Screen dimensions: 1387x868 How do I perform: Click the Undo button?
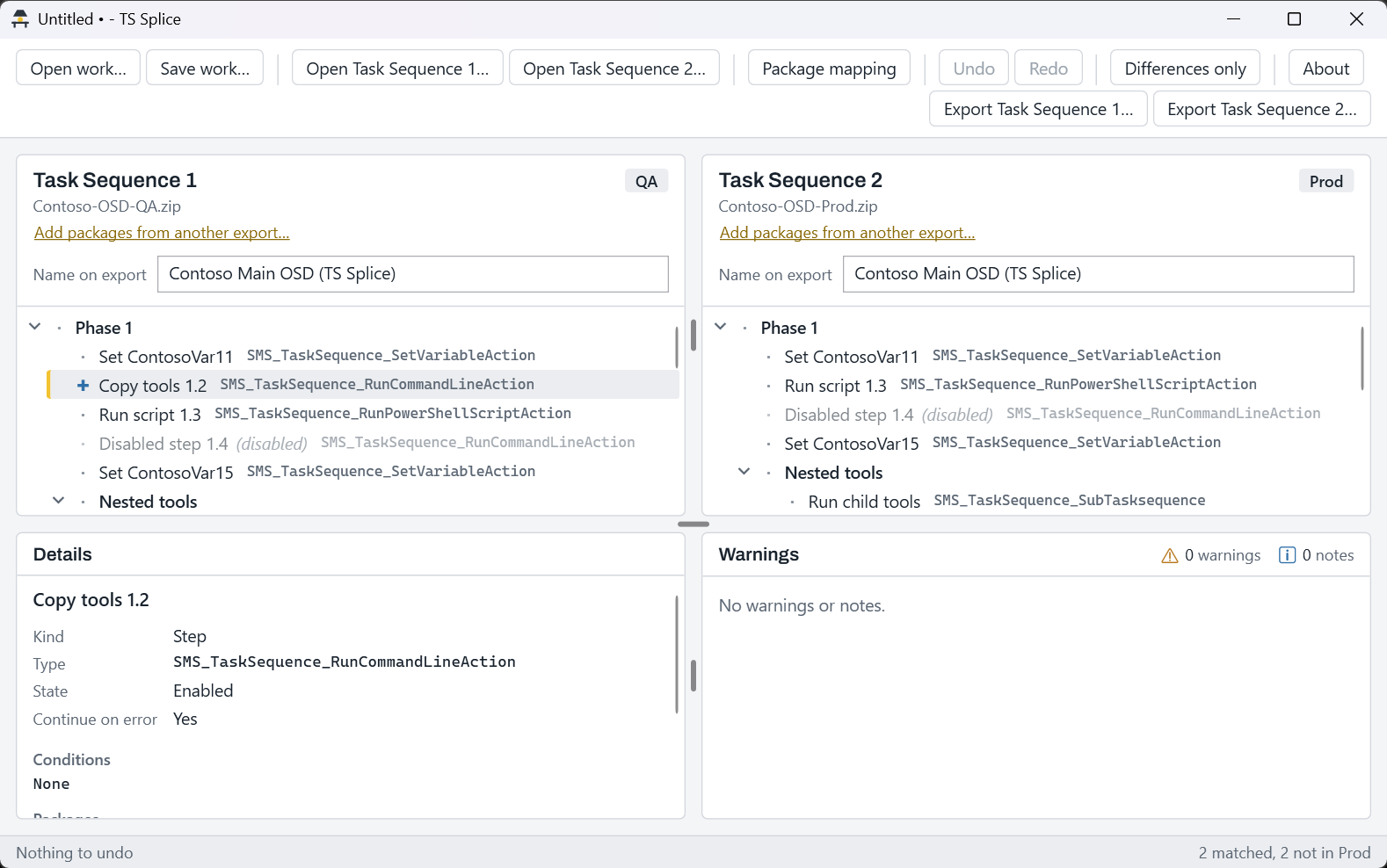[x=974, y=69]
